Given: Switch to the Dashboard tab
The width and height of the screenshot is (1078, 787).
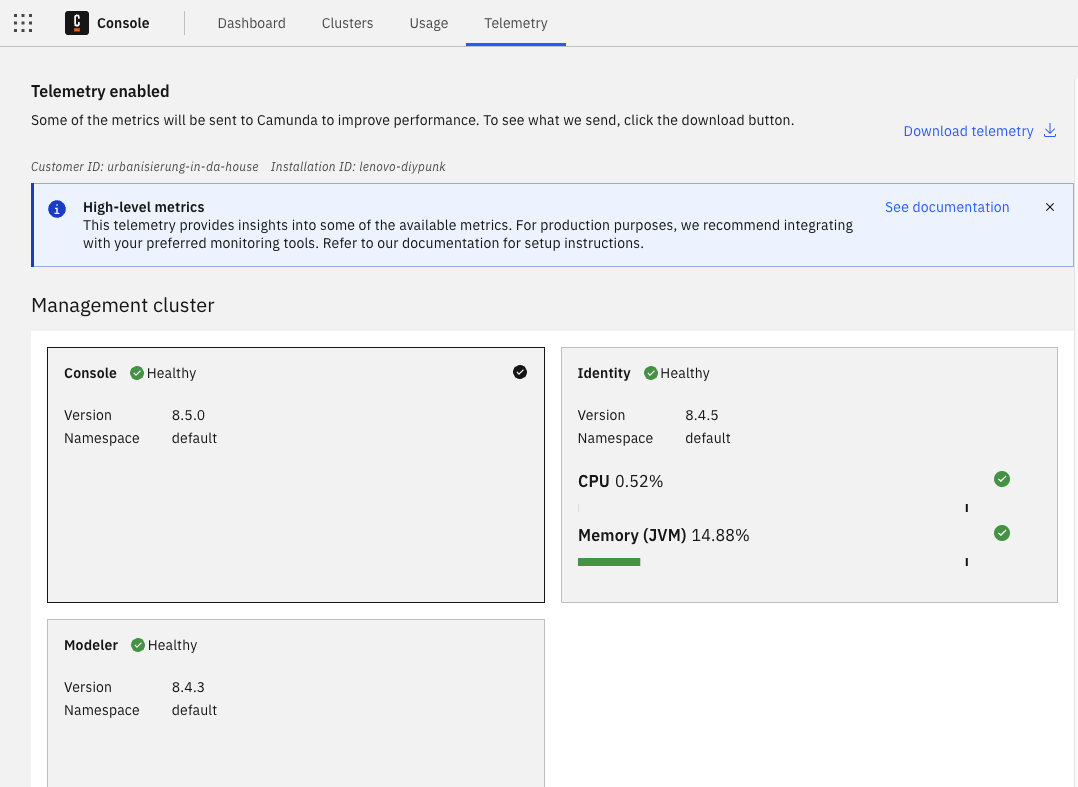Looking at the screenshot, I should point(251,23).
